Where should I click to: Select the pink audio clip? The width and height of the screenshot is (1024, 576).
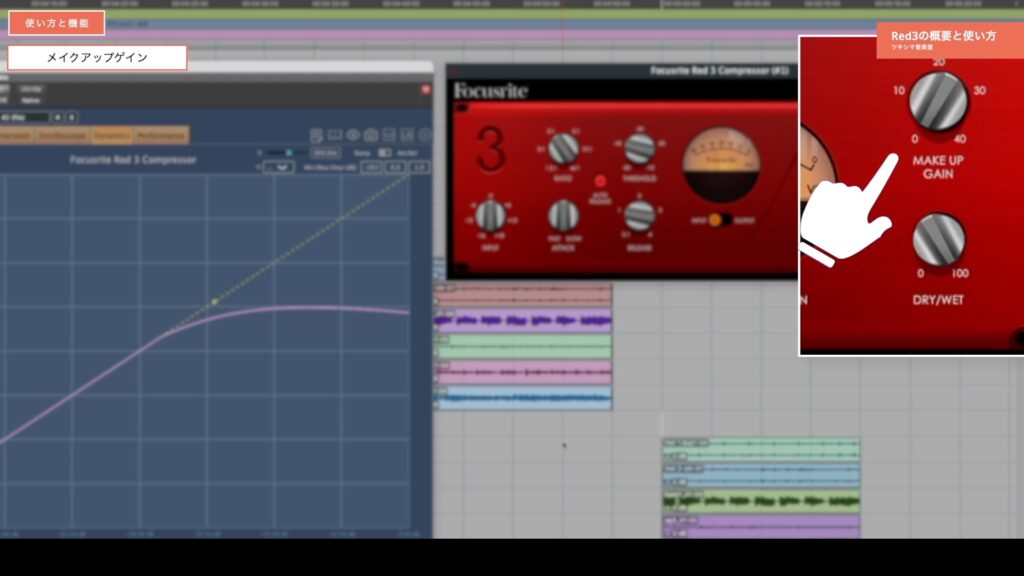point(523,372)
